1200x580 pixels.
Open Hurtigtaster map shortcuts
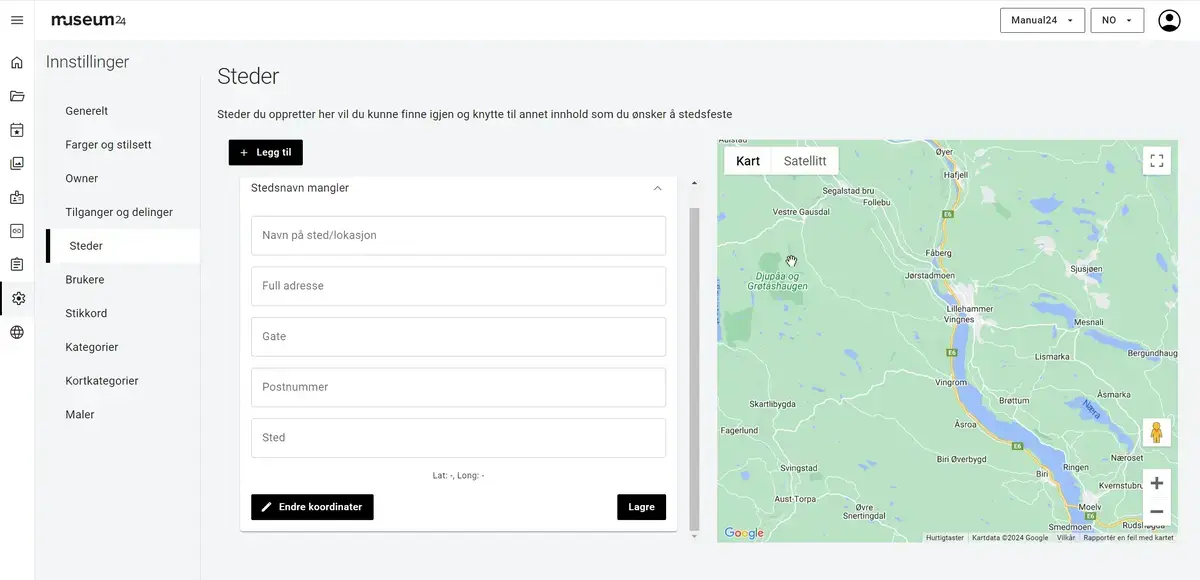tap(945, 538)
